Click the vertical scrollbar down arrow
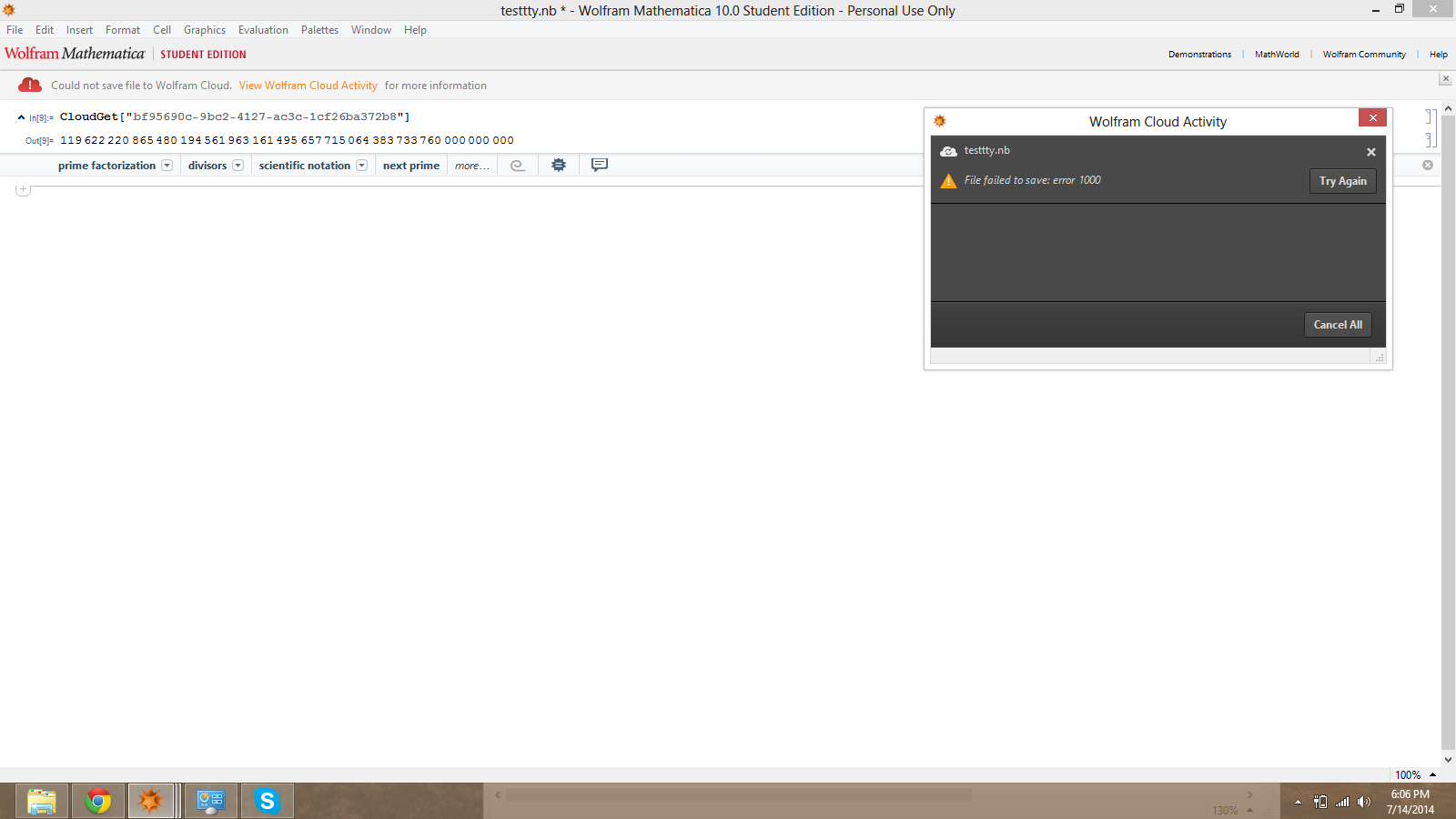The image size is (1456, 819). coord(1448,760)
